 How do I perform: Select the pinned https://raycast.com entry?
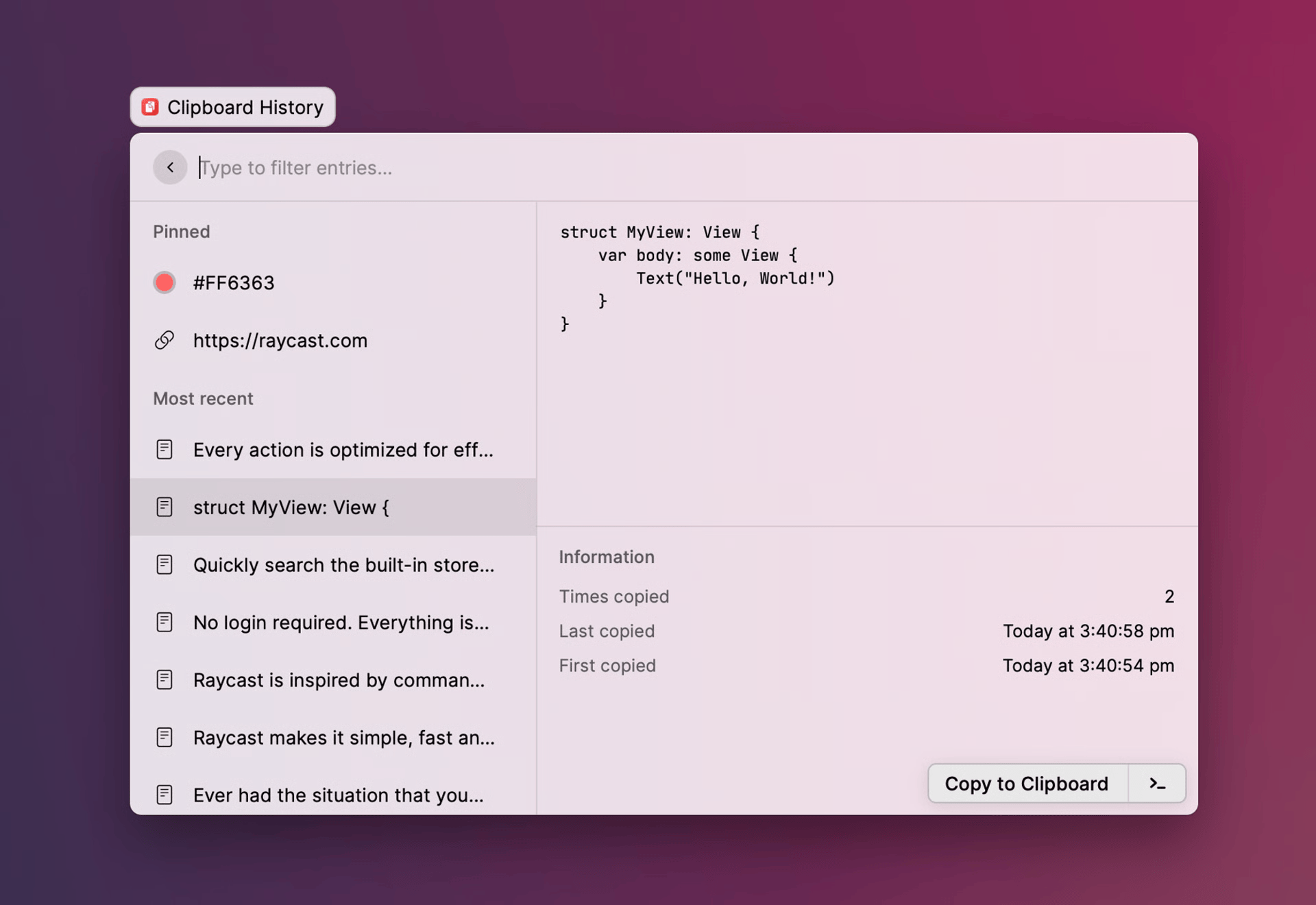pos(280,340)
